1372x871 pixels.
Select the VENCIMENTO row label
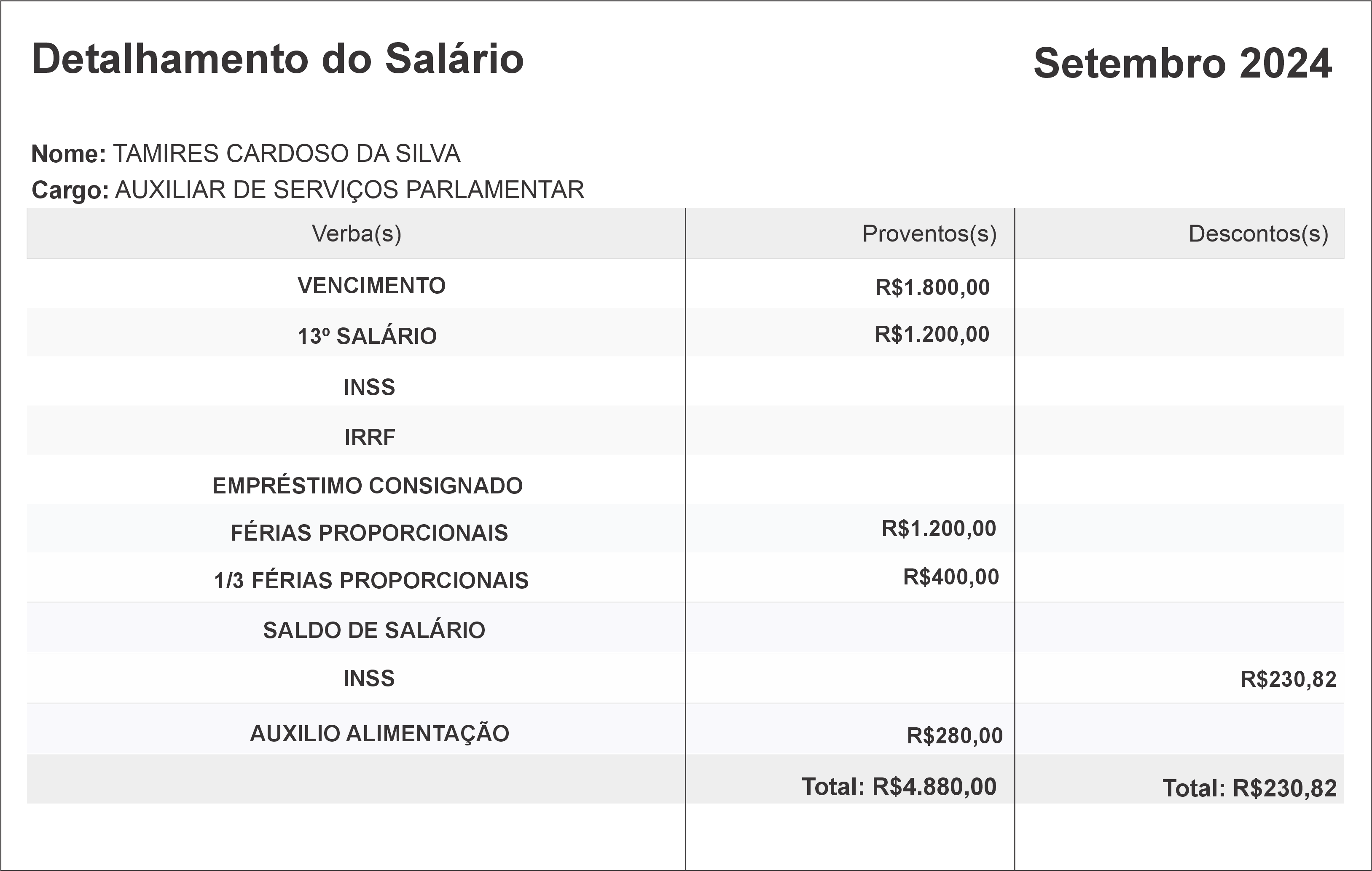[x=371, y=285]
